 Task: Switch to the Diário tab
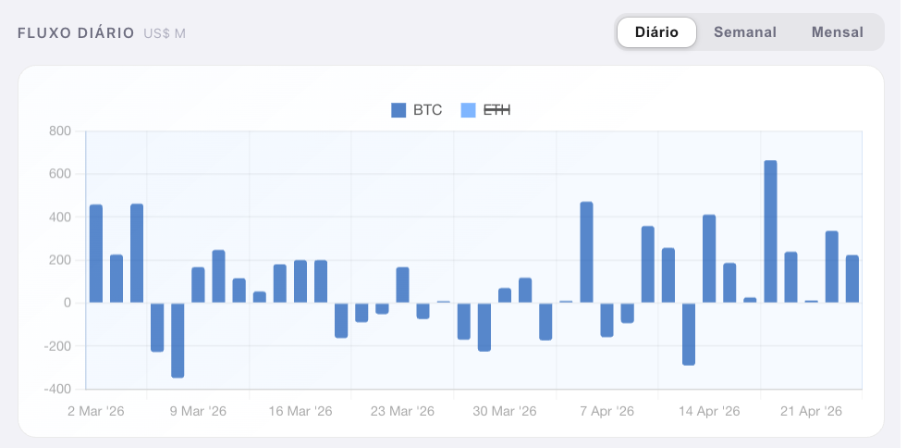coord(656,32)
